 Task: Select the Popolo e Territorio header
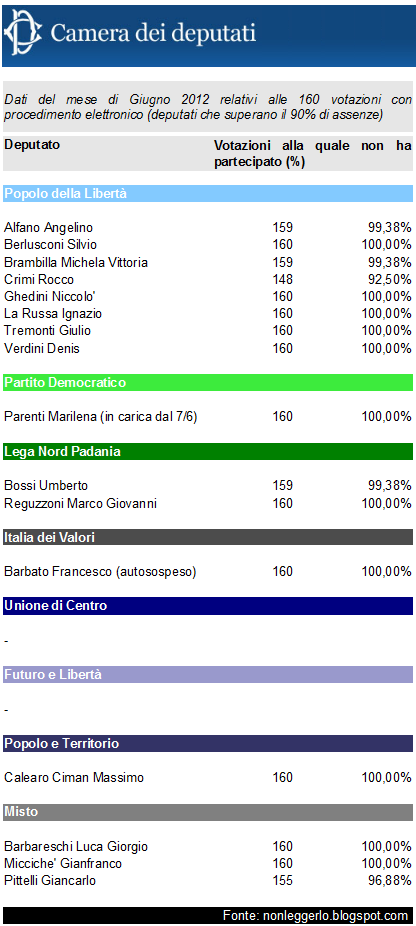click(x=208, y=744)
